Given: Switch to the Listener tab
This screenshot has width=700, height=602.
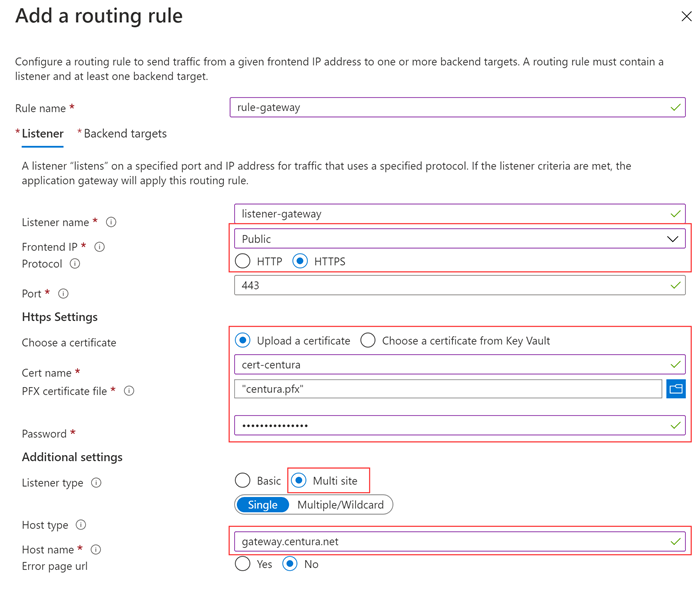Looking at the screenshot, I should 42,134.
